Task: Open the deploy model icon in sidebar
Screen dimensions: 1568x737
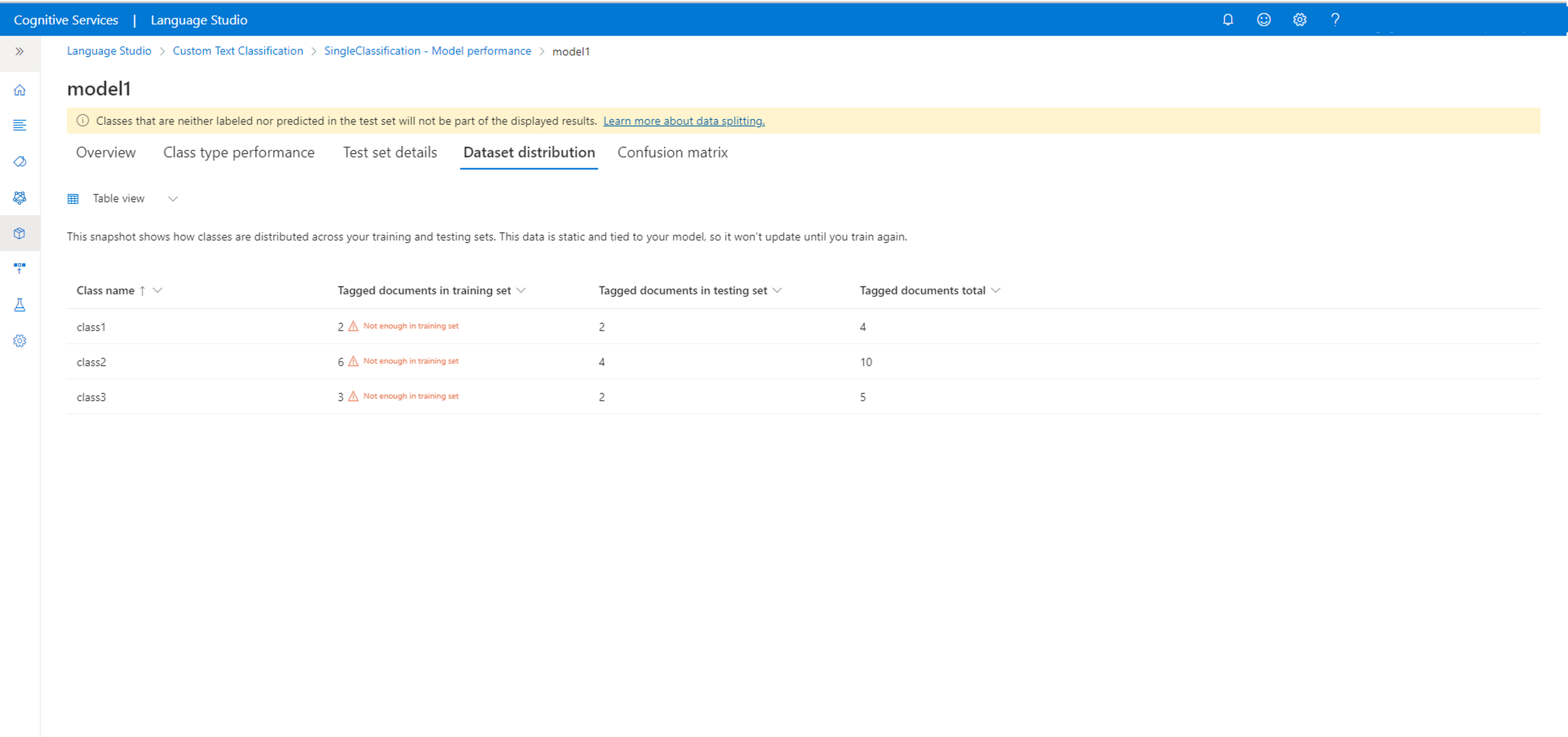Action: tap(20, 268)
